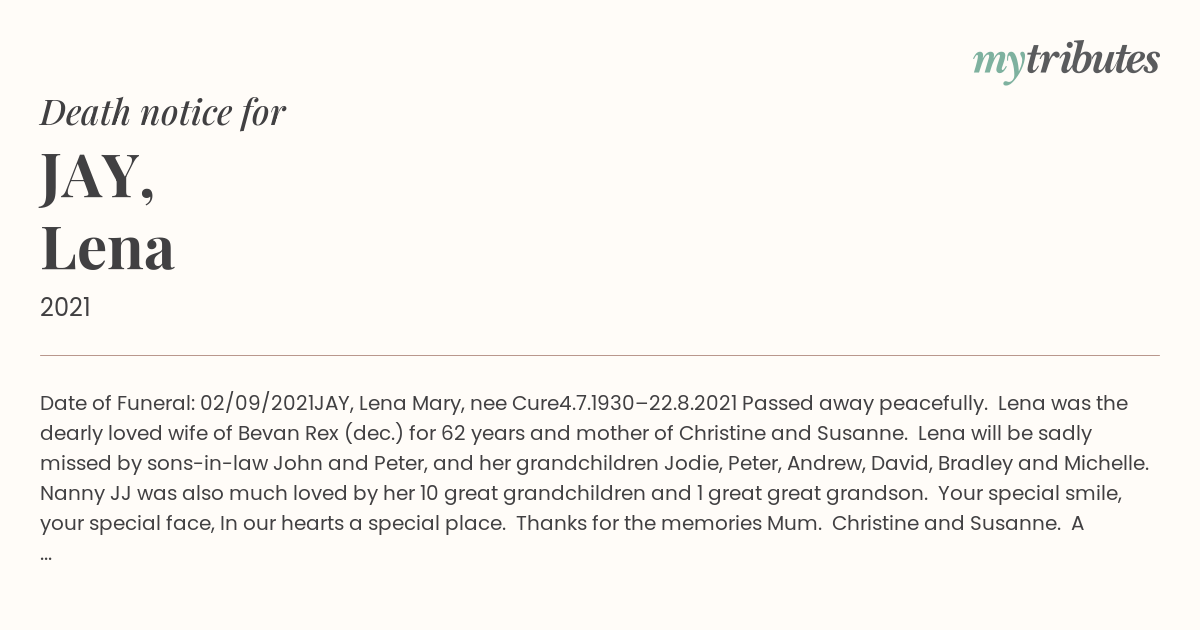Click the mytributes logo
Image resolution: width=1200 pixels, height=630 pixels.
click(1066, 61)
